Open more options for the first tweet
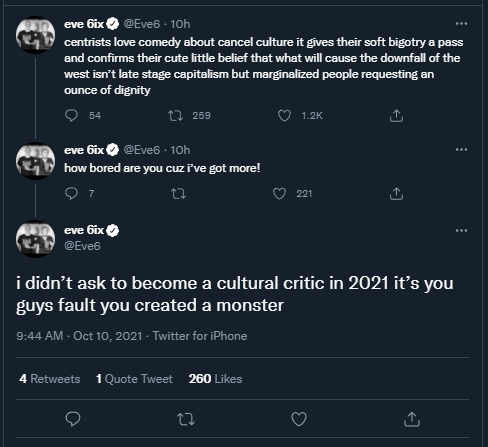 click(461, 23)
